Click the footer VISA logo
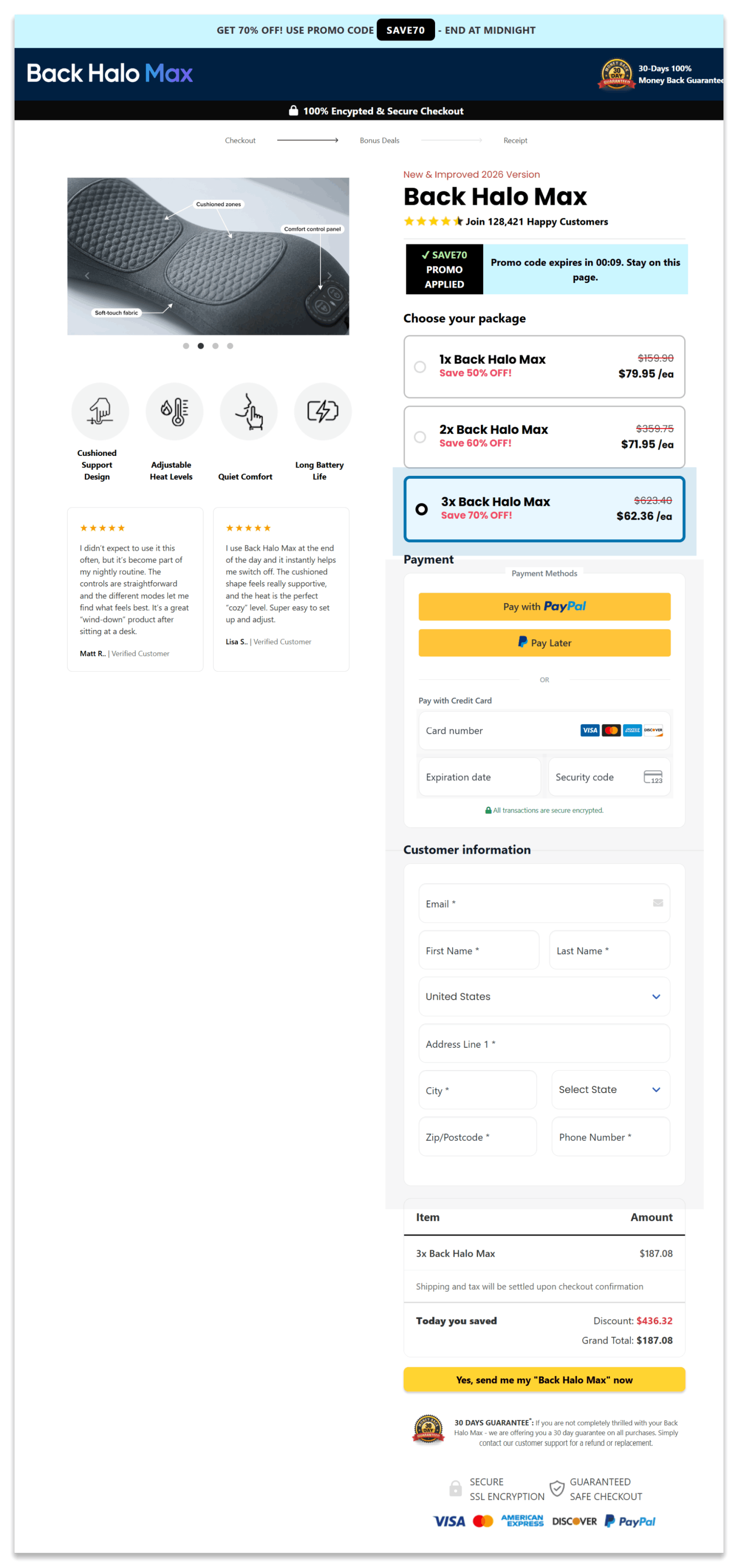Image resolution: width=738 pixels, height=1568 pixels. point(449,1522)
